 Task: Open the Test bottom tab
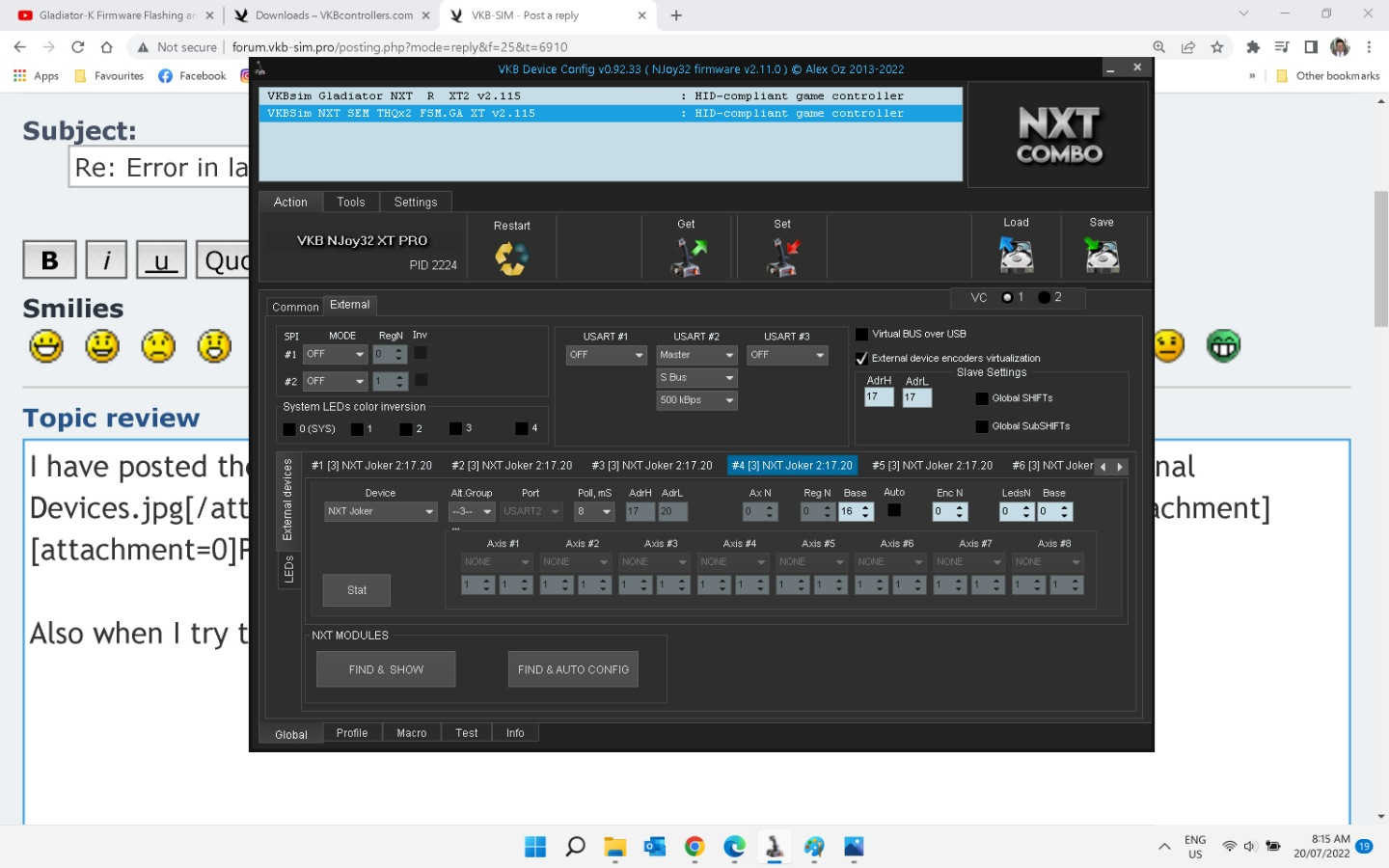pyautogui.click(x=467, y=733)
